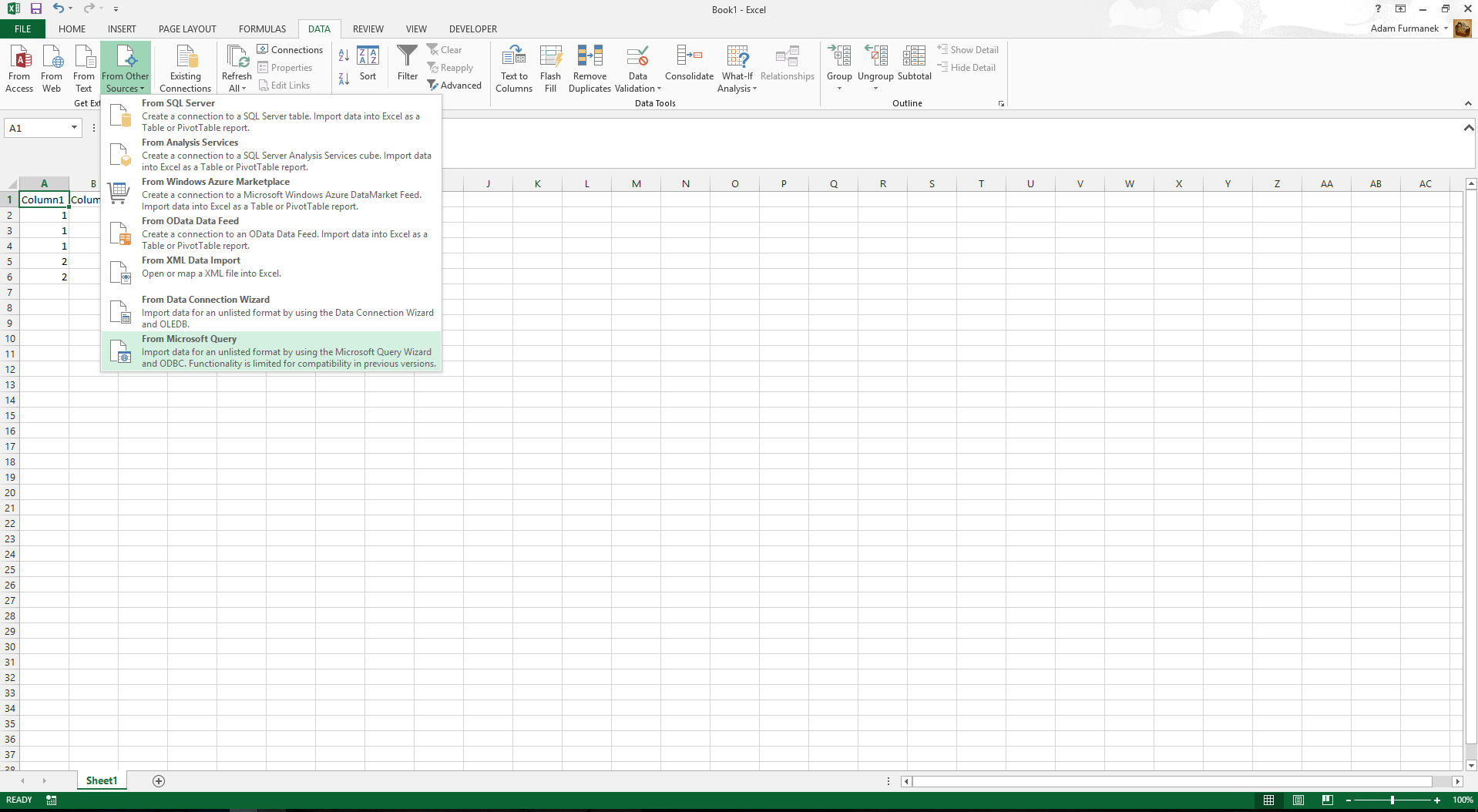Select column Q header
1478x812 pixels.
833,183
